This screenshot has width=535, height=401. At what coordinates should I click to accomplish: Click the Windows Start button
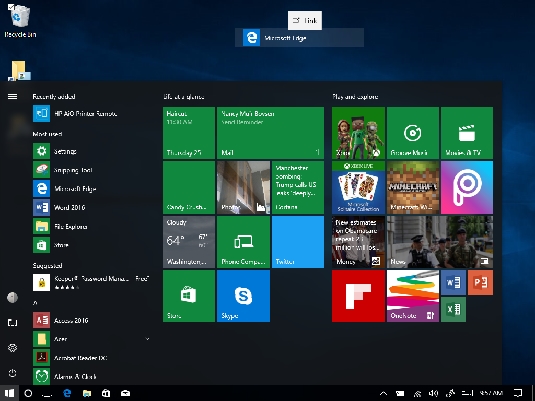click(x=9, y=393)
